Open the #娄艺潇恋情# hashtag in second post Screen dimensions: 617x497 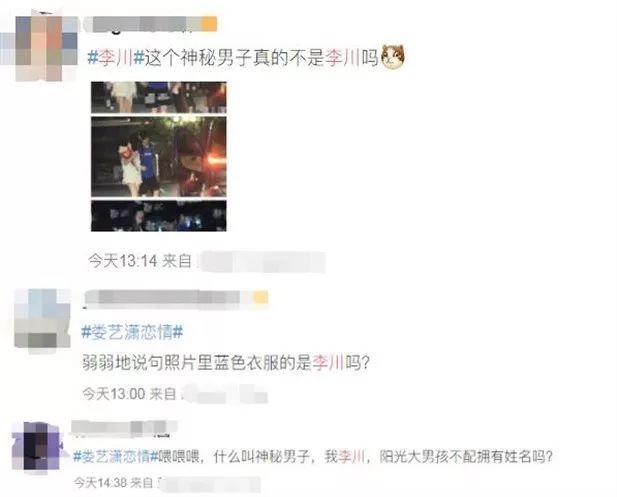pyautogui.click(x=132, y=333)
